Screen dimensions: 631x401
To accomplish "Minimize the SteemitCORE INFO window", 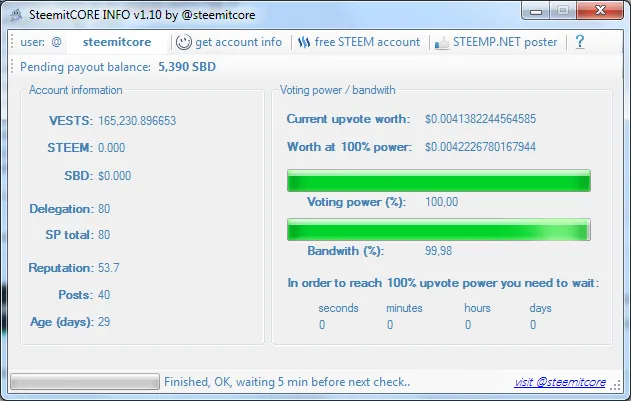I will point(536,11).
